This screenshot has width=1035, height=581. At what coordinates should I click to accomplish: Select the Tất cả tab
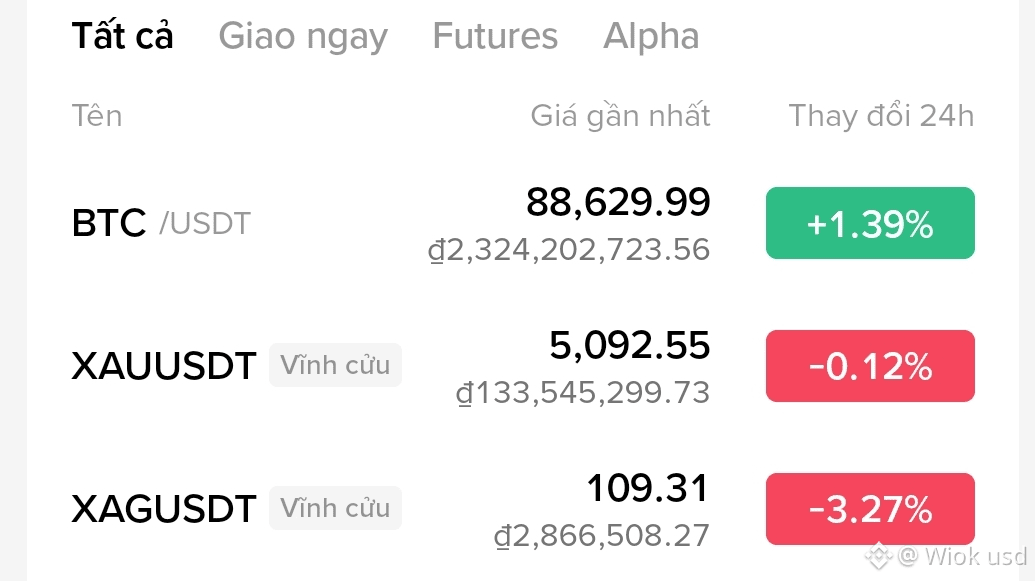tap(122, 37)
